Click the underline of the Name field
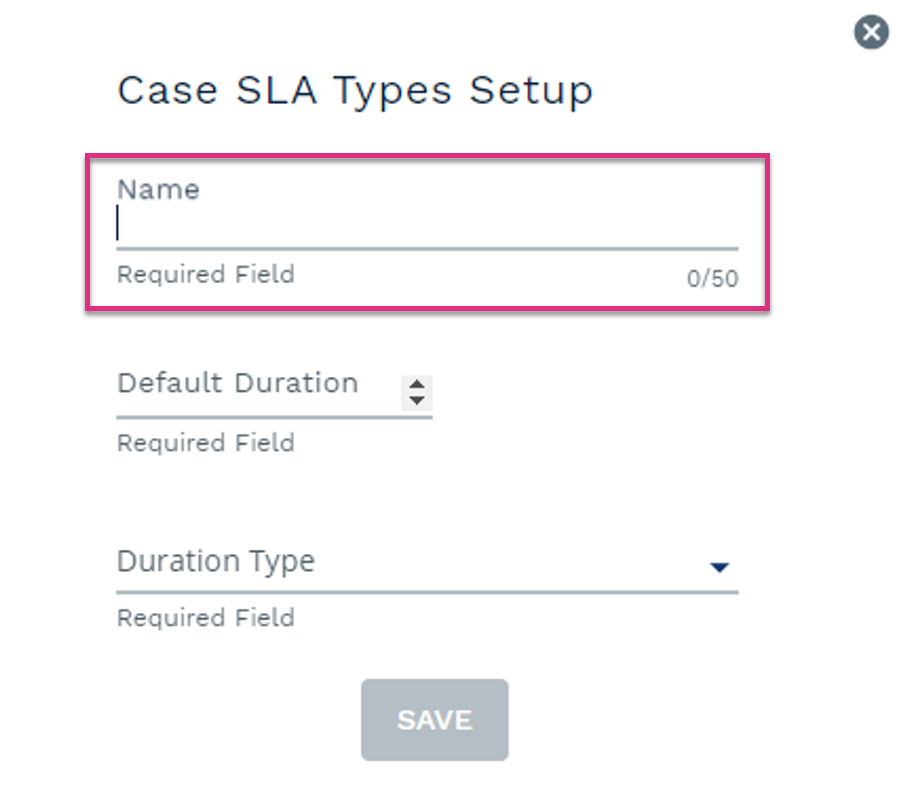Image resolution: width=909 pixels, height=791 pixels. (427, 249)
